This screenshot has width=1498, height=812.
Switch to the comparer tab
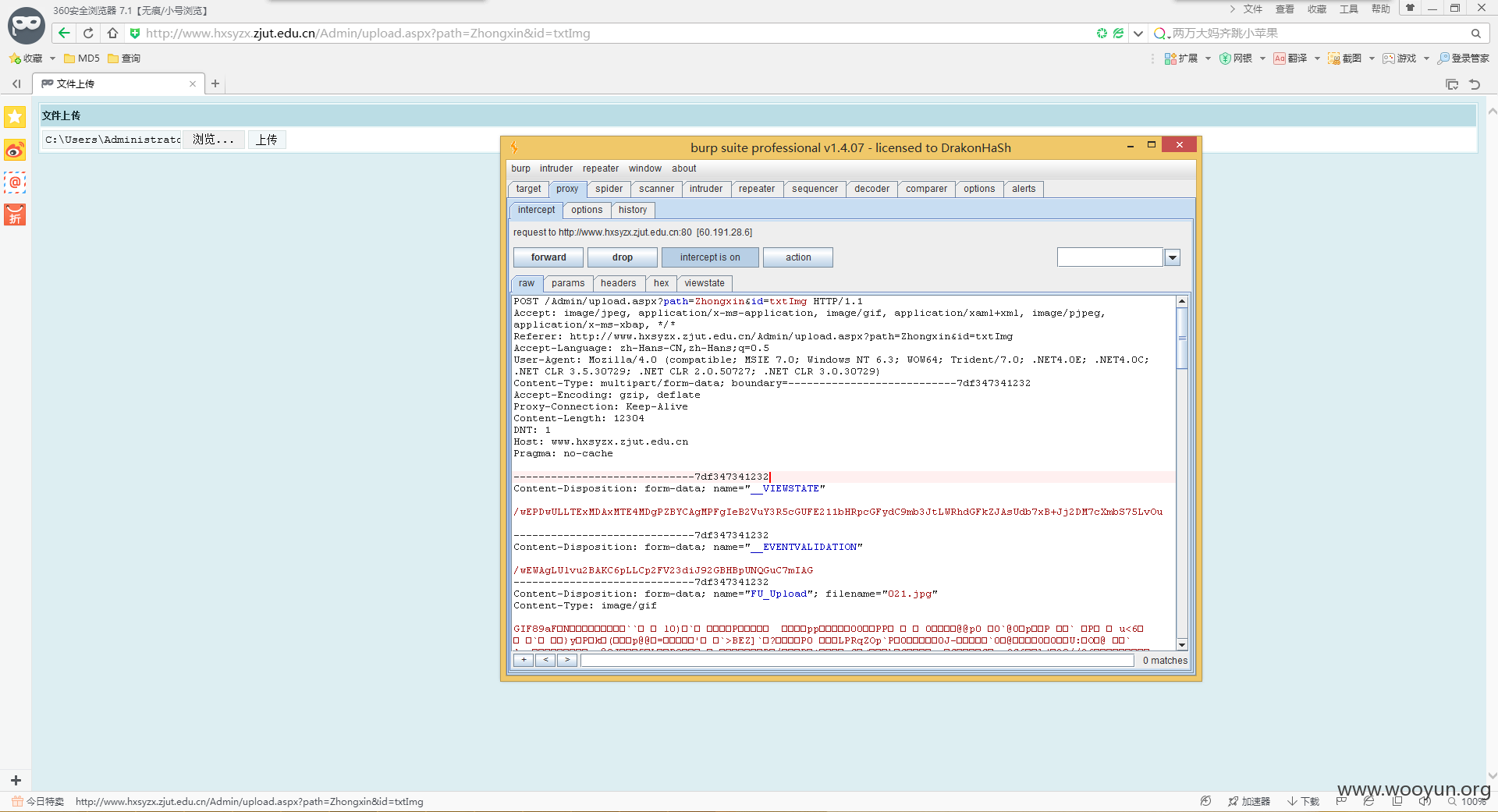click(926, 189)
